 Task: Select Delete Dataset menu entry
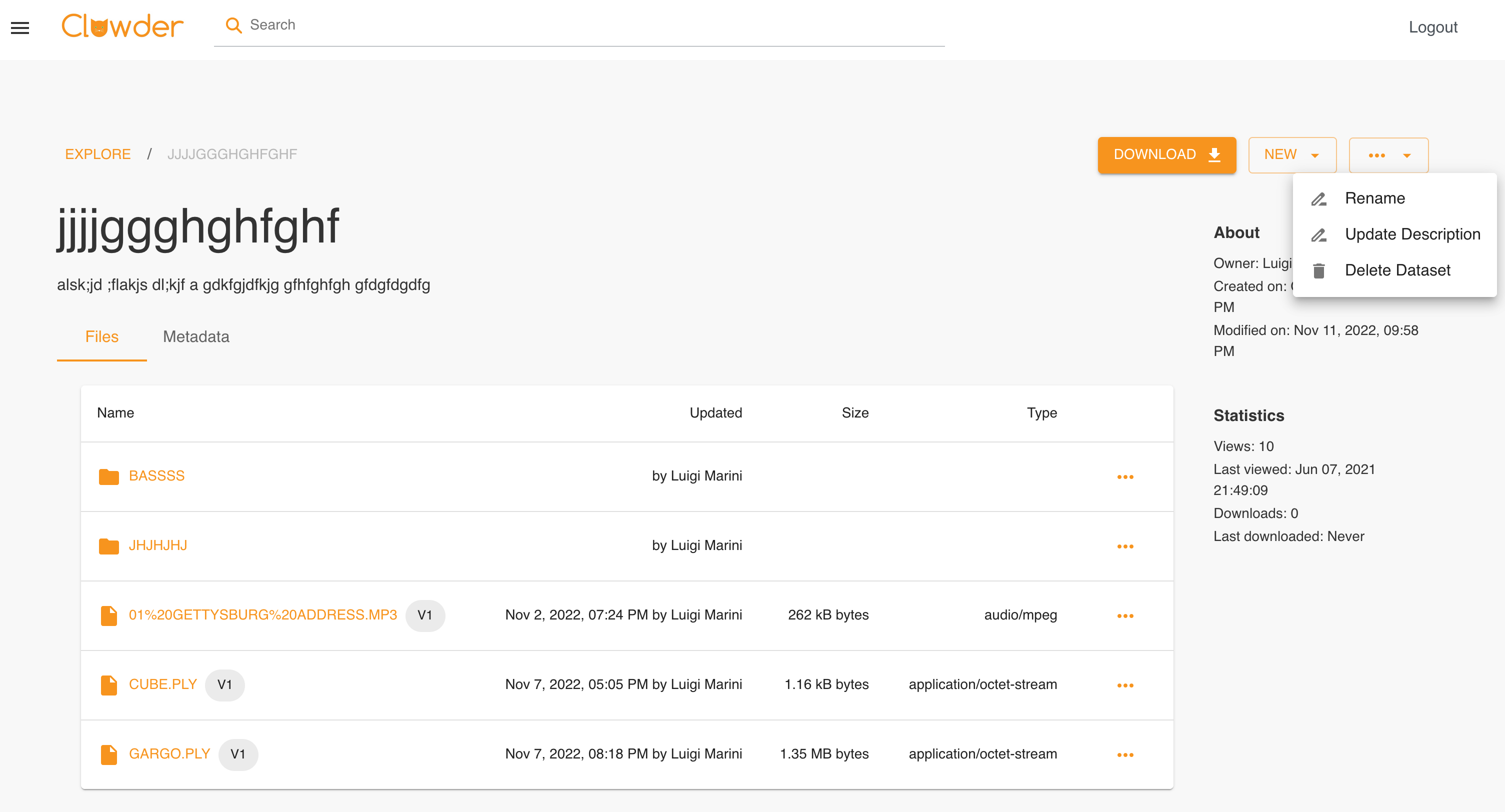1397,270
